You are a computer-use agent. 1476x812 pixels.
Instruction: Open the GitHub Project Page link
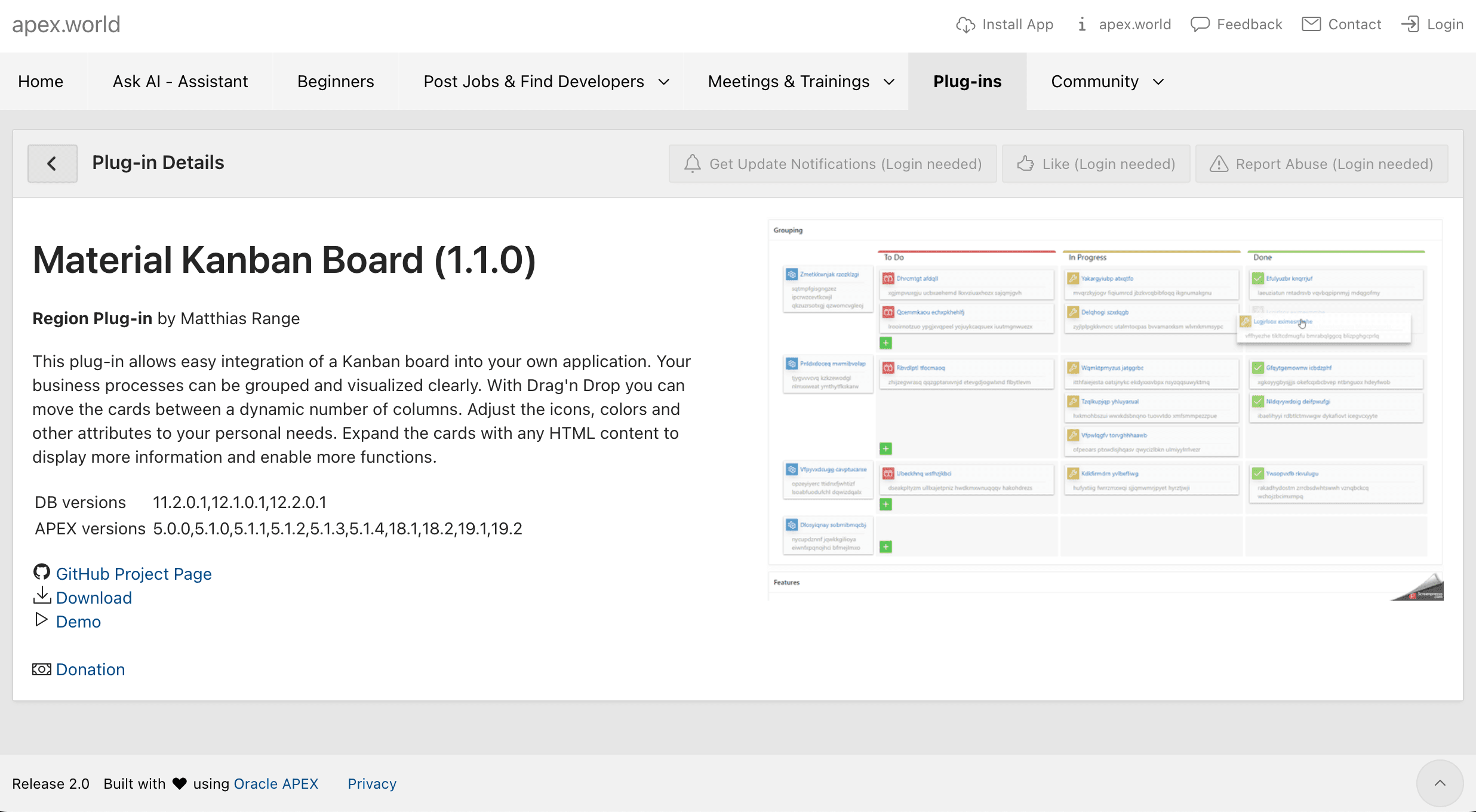point(134,574)
